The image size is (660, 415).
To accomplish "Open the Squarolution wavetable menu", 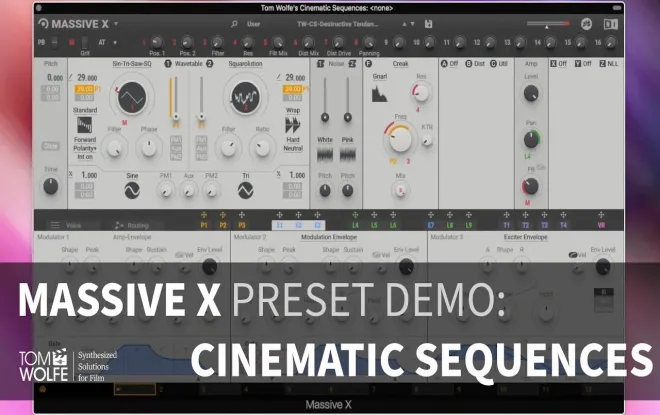I will click(245, 64).
